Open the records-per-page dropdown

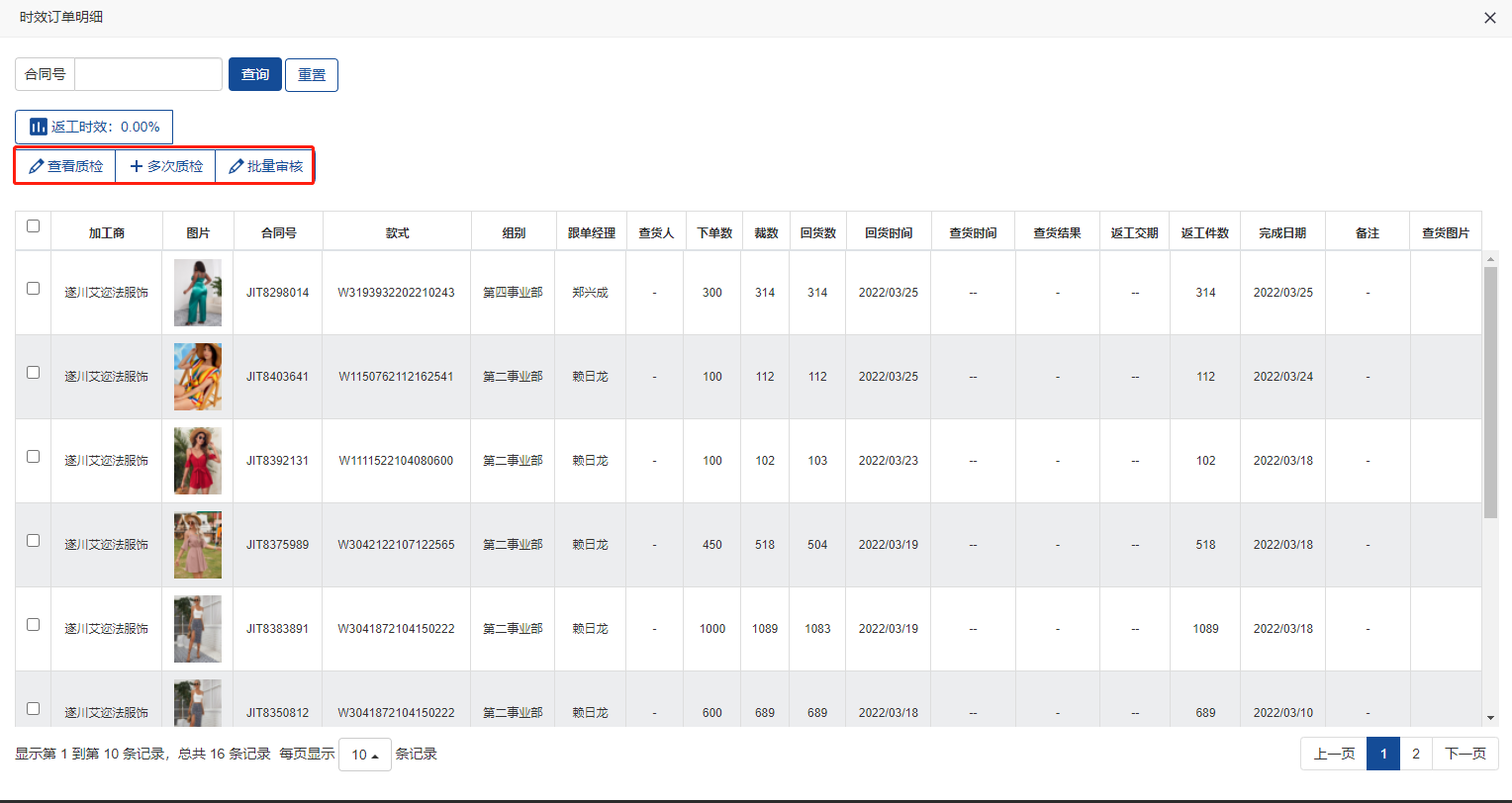pyautogui.click(x=365, y=755)
